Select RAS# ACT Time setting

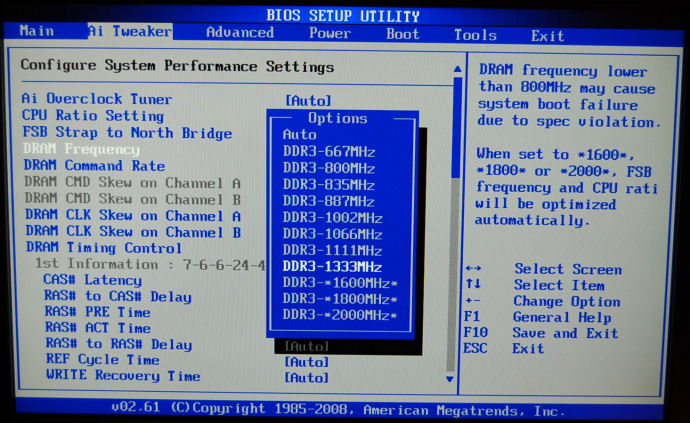pos(98,328)
